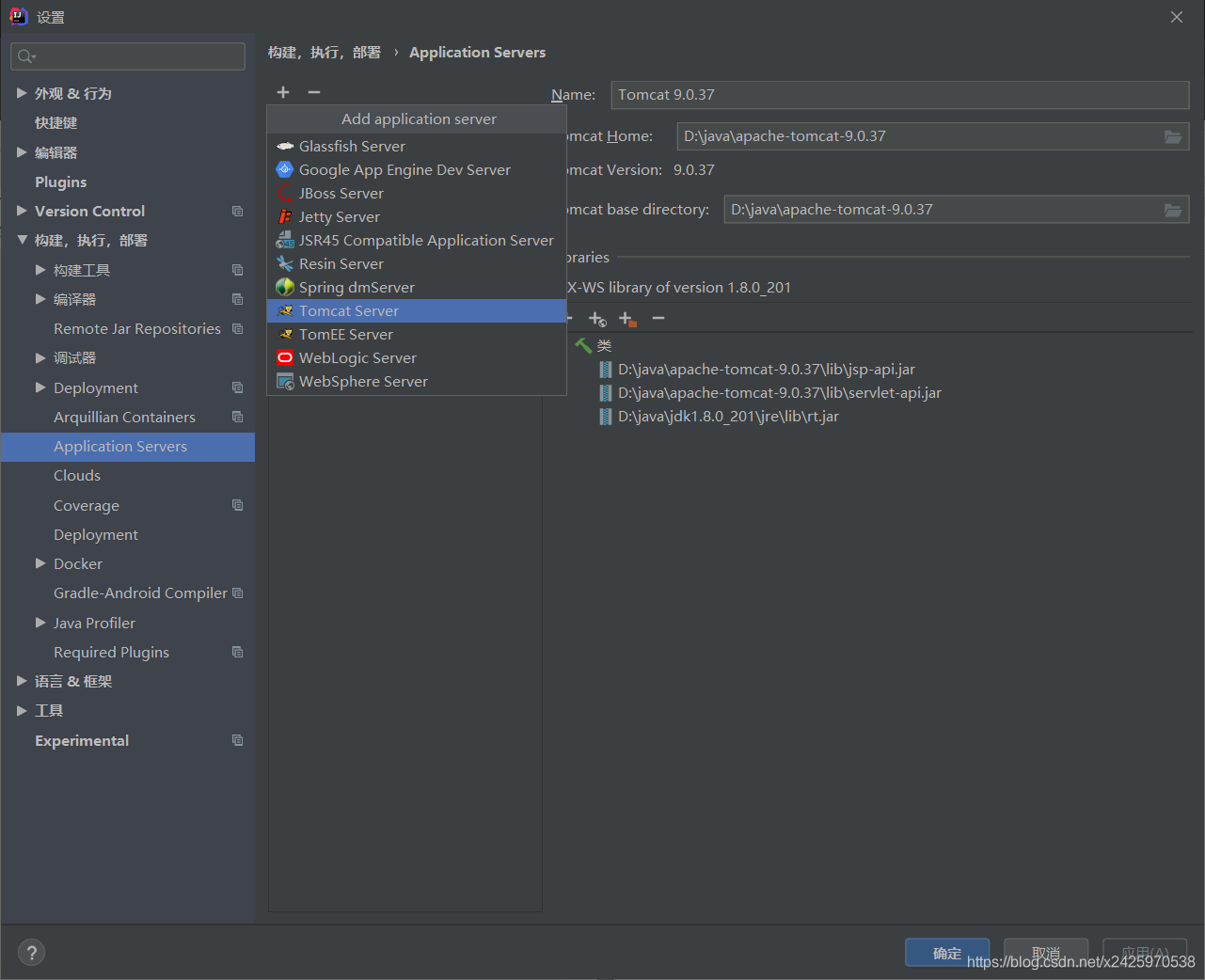This screenshot has width=1205, height=980.
Task: Choose Resin Server from the popup
Action: point(417,264)
